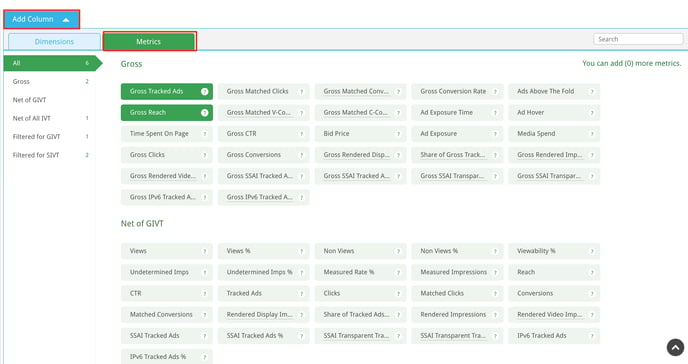
Task: Show help for CTR under Net of GIVT
Action: pos(204,293)
